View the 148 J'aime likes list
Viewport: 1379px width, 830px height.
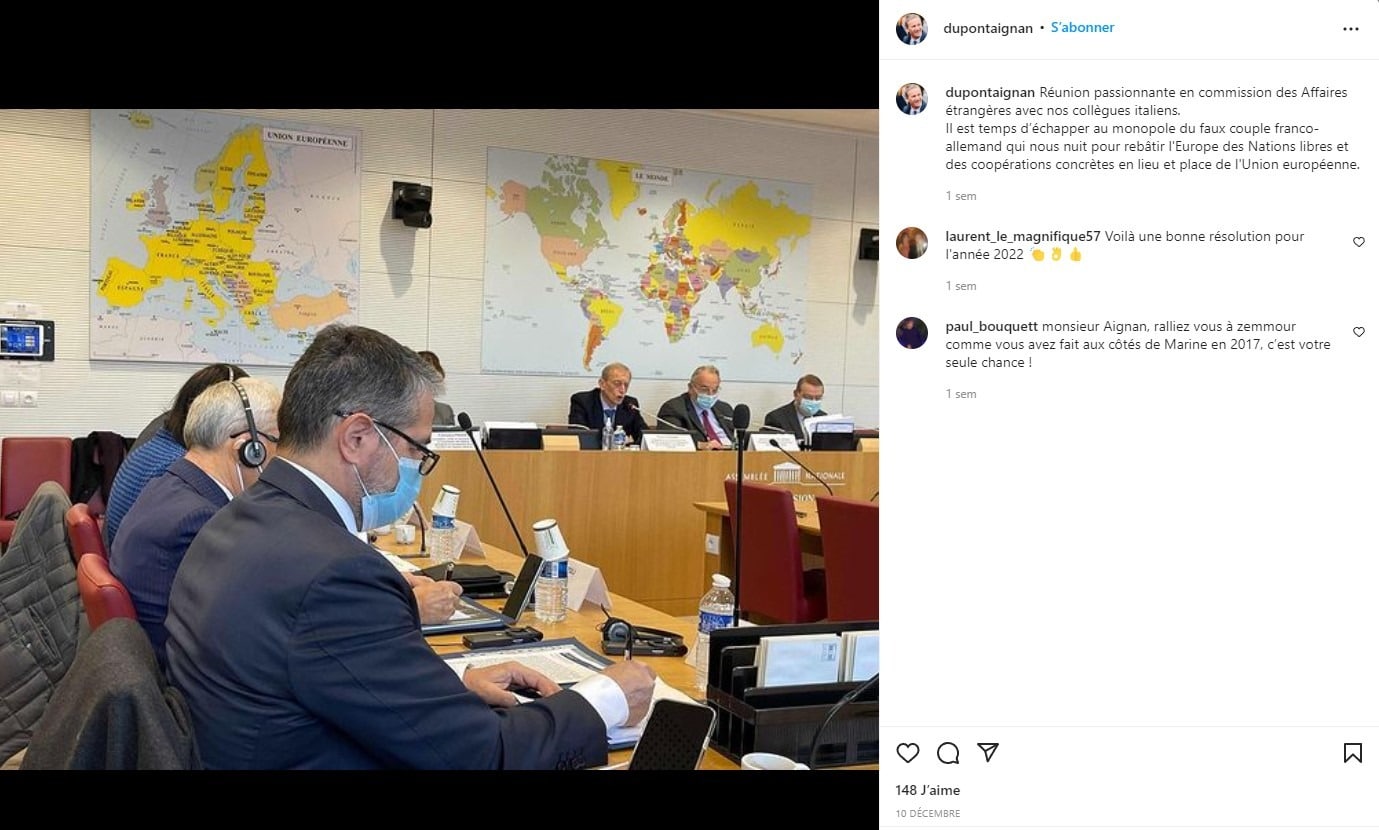(x=928, y=790)
